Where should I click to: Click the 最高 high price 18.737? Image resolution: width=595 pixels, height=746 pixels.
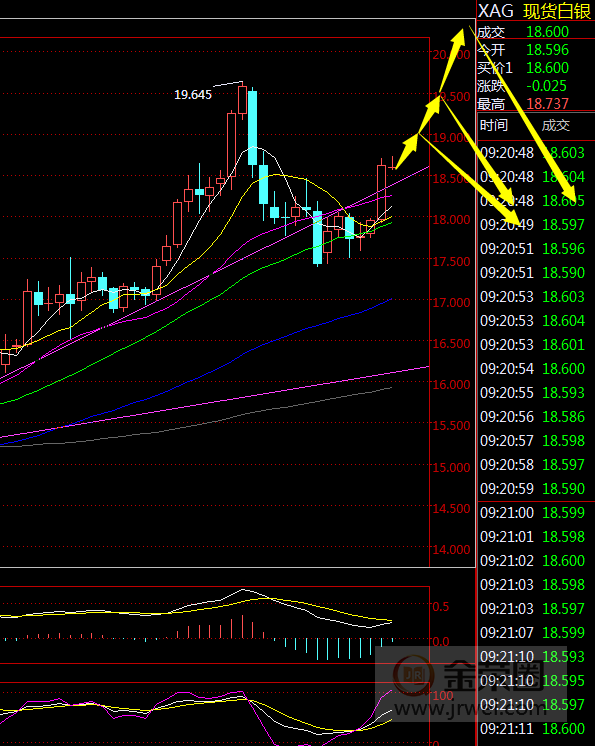pos(547,103)
